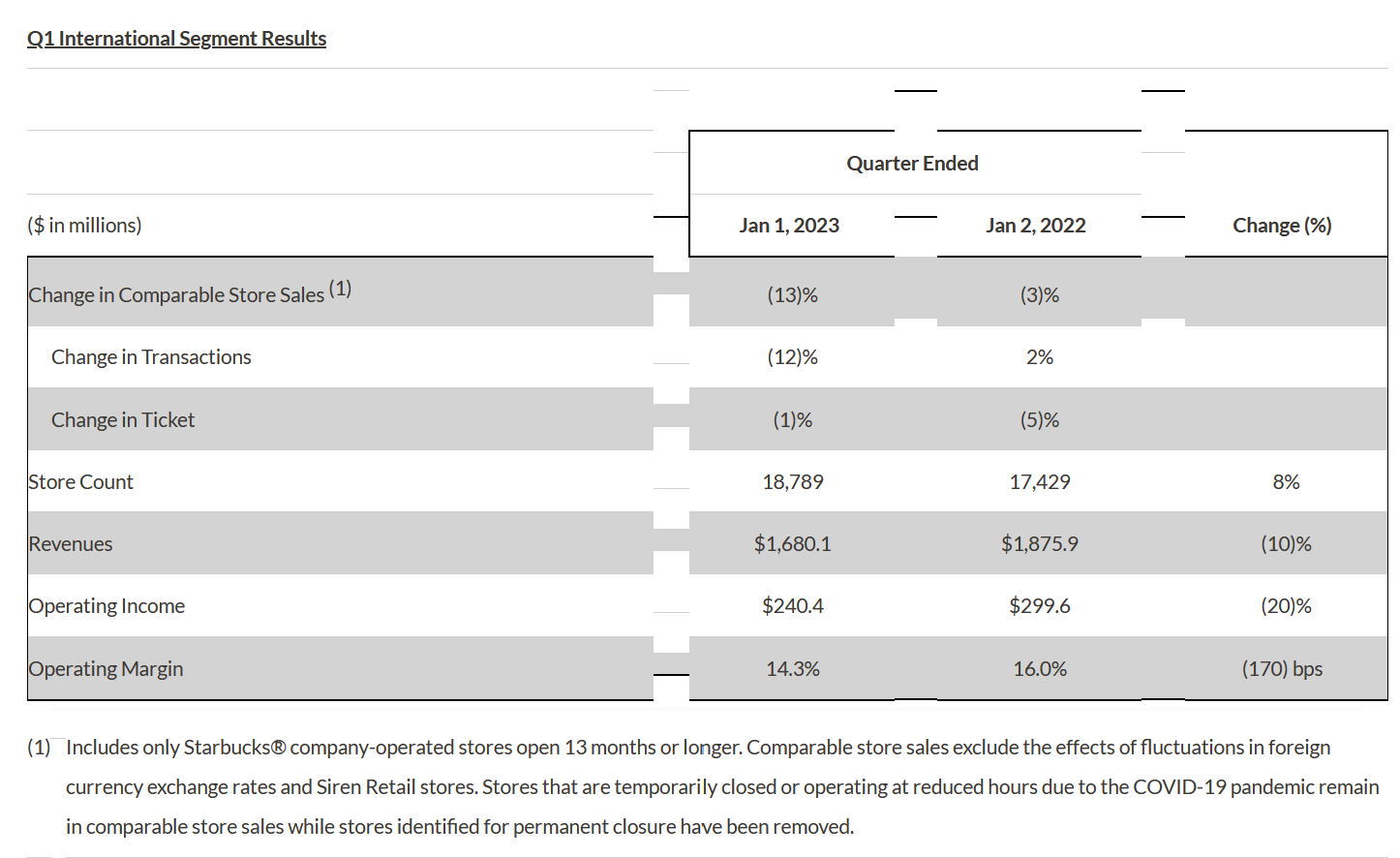Click the Change in Ticket row label
Image resolution: width=1400 pixels, height=858 pixels.
pos(123,420)
